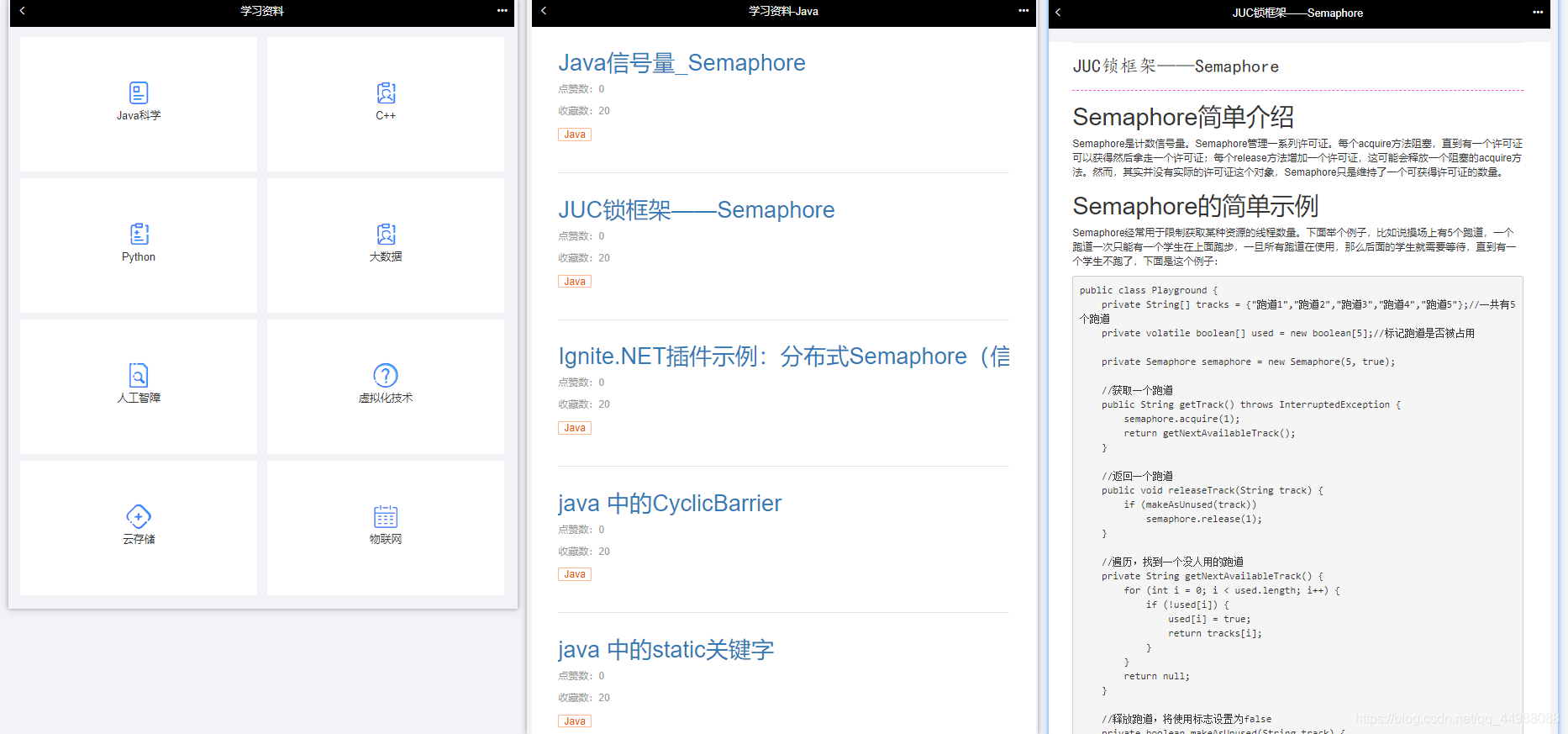1568x734 pixels.
Task: Open more options on 学习资料 screen
Action: click(x=502, y=11)
